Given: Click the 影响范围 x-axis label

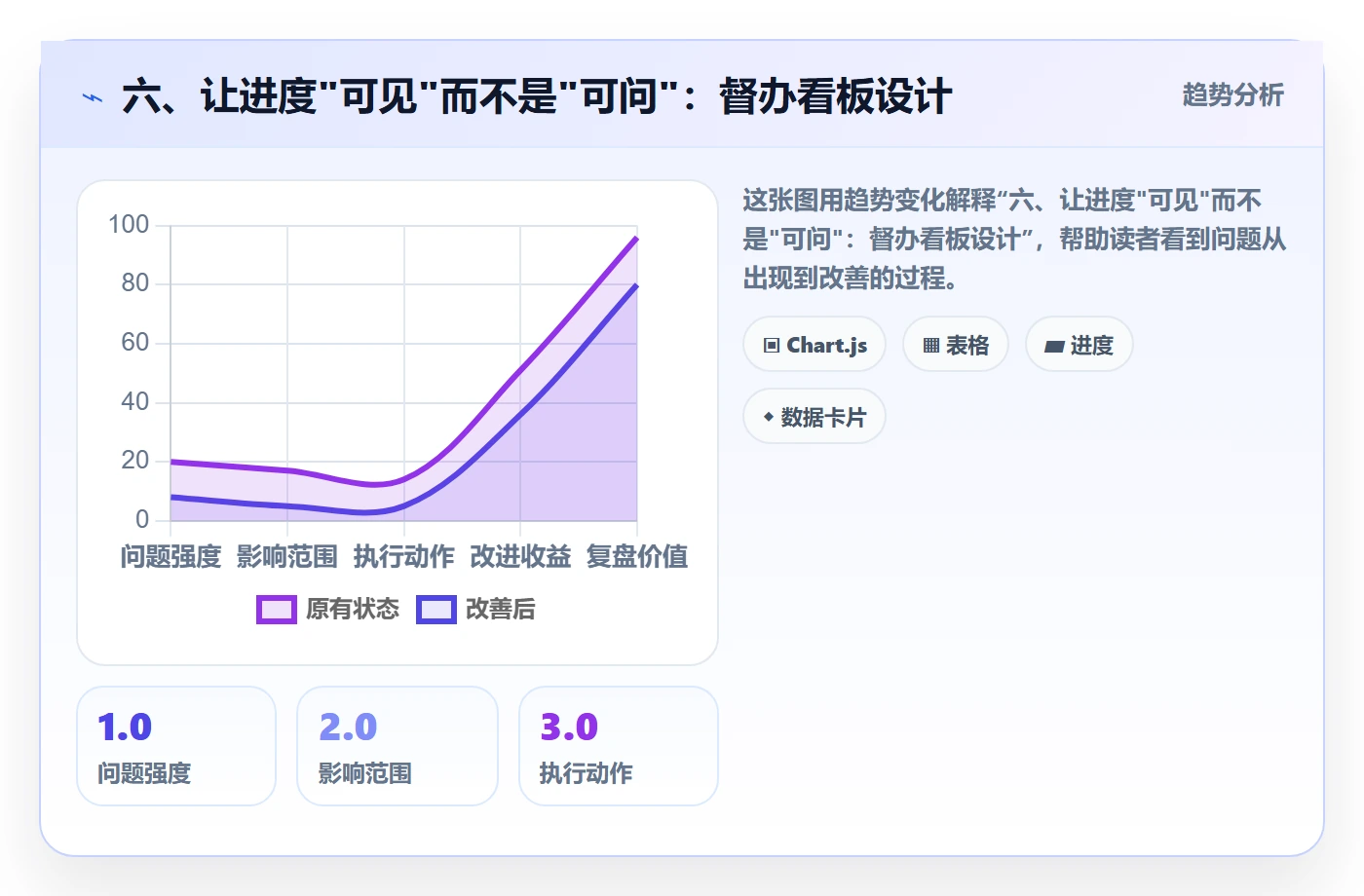Looking at the screenshot, I should click(287, 557).
